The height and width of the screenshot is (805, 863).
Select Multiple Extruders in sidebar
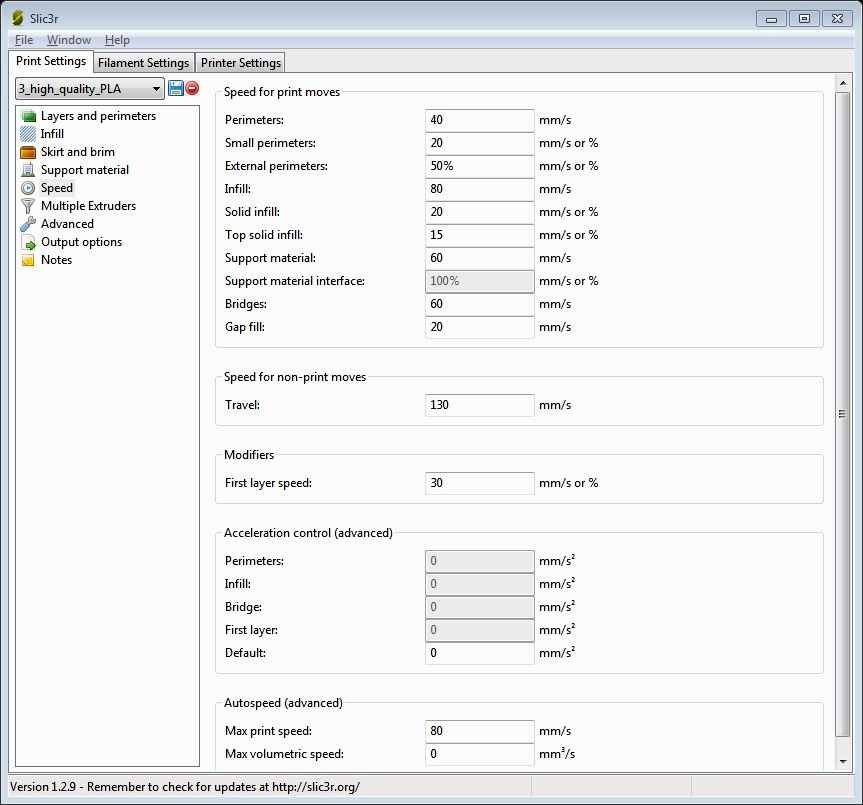tap(88, 206)
